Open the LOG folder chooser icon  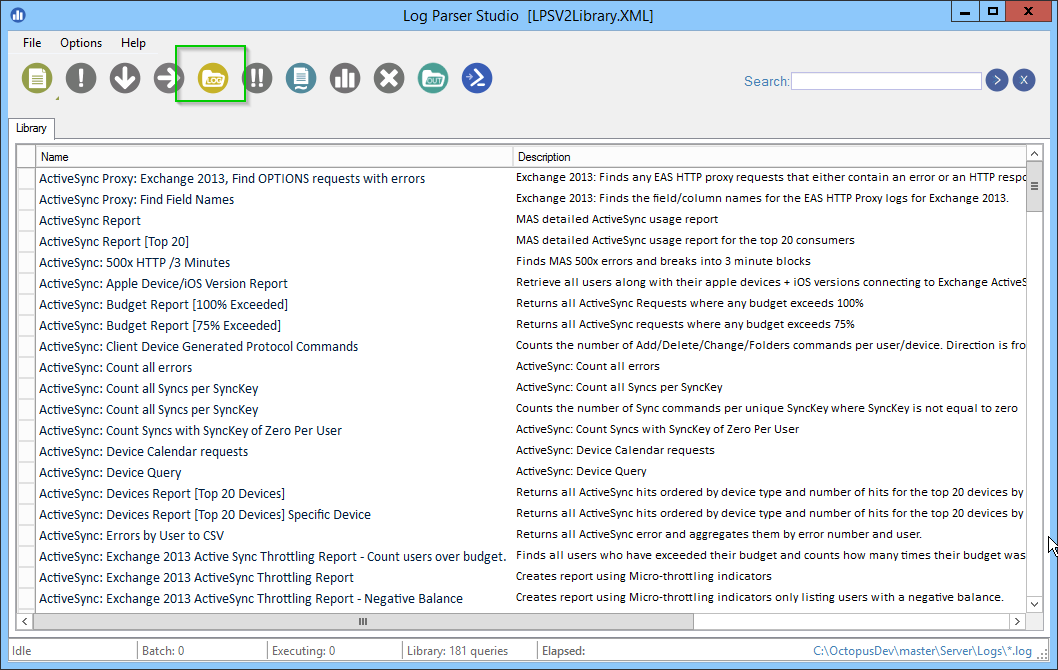212,78
